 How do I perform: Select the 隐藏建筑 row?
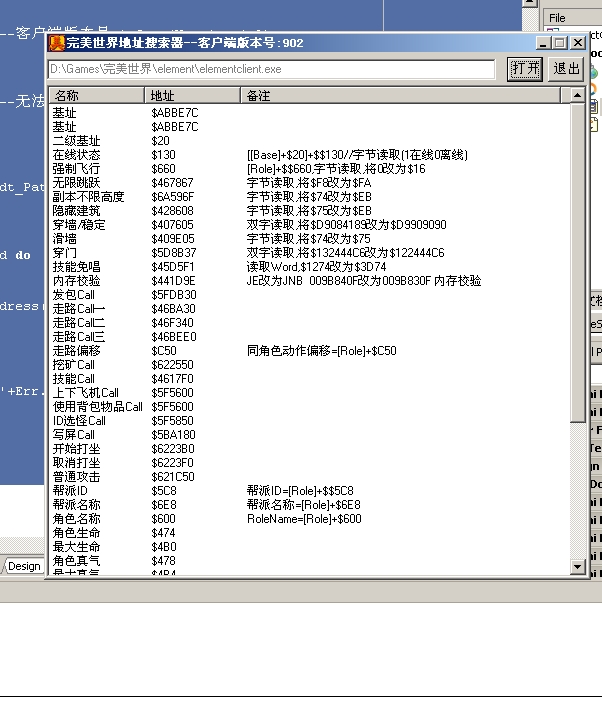tap(309, 211)
